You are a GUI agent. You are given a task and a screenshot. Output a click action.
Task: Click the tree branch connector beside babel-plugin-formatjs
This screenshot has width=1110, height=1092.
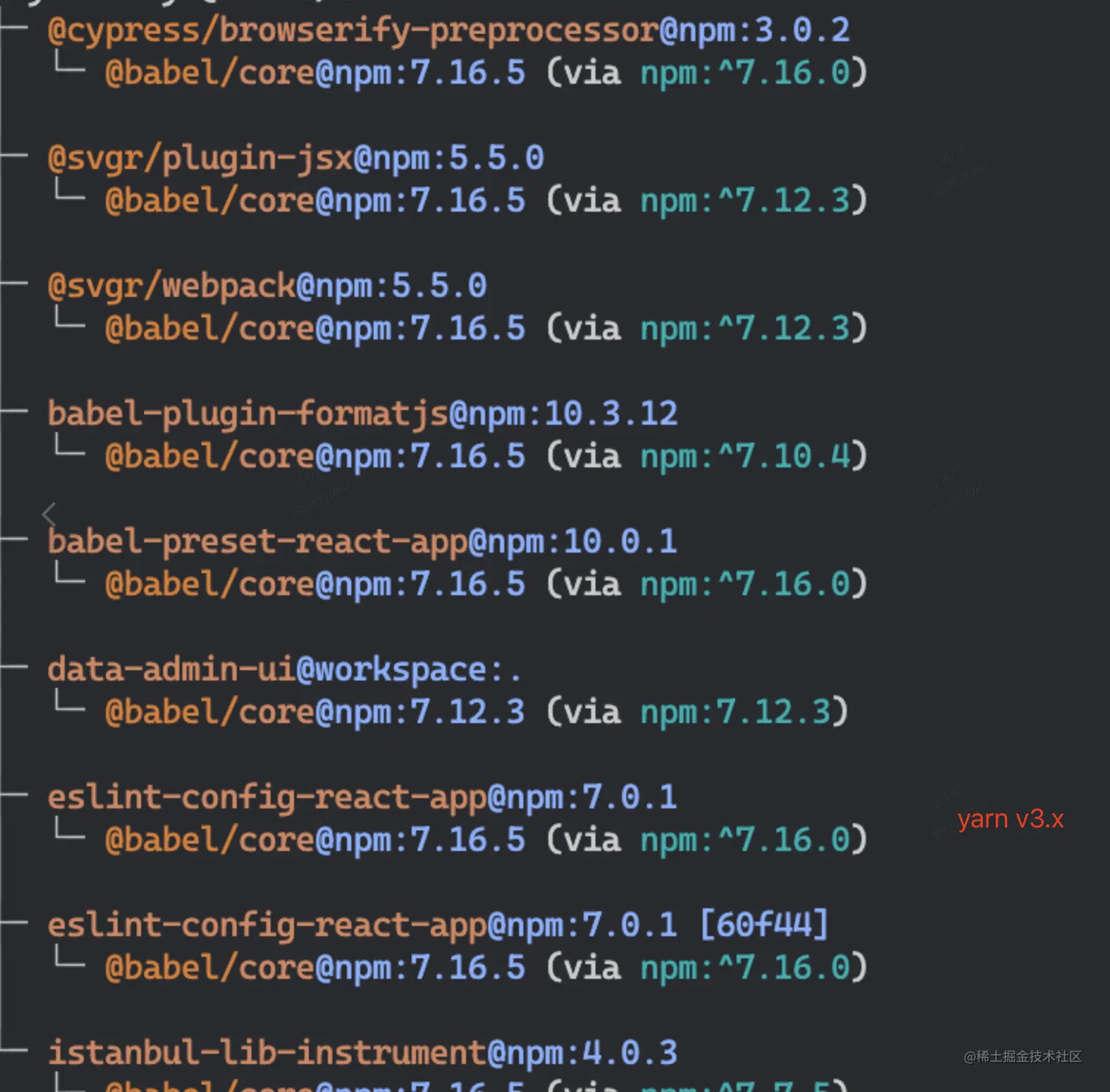tap(15, 412)
